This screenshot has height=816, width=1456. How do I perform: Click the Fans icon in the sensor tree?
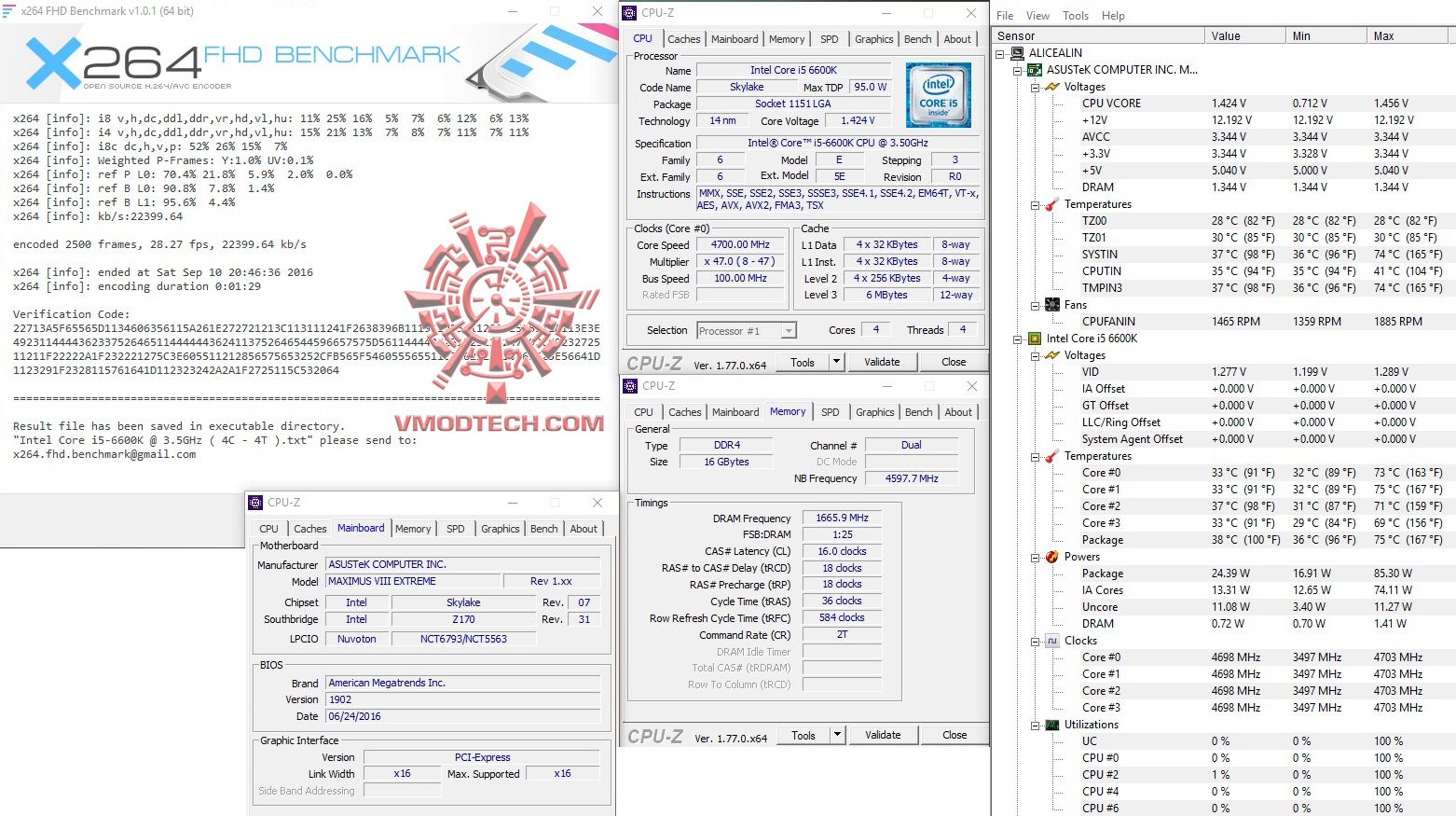point(1052,305)
